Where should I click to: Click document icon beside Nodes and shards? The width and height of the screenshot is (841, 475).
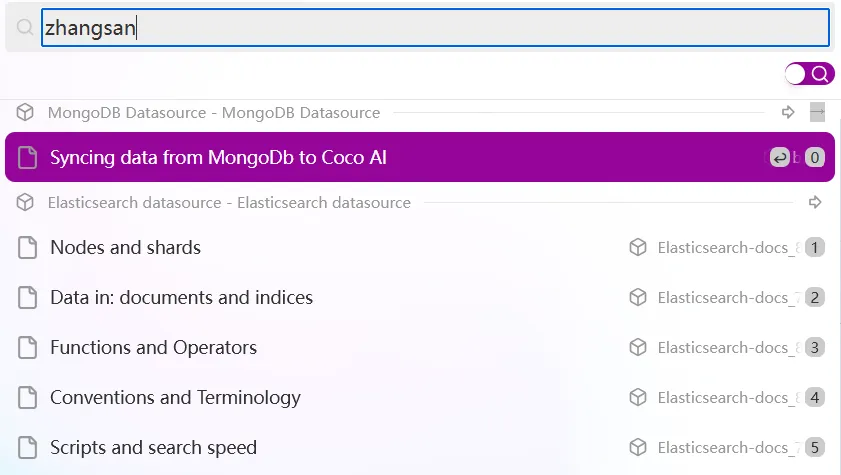tap(27, 248)
